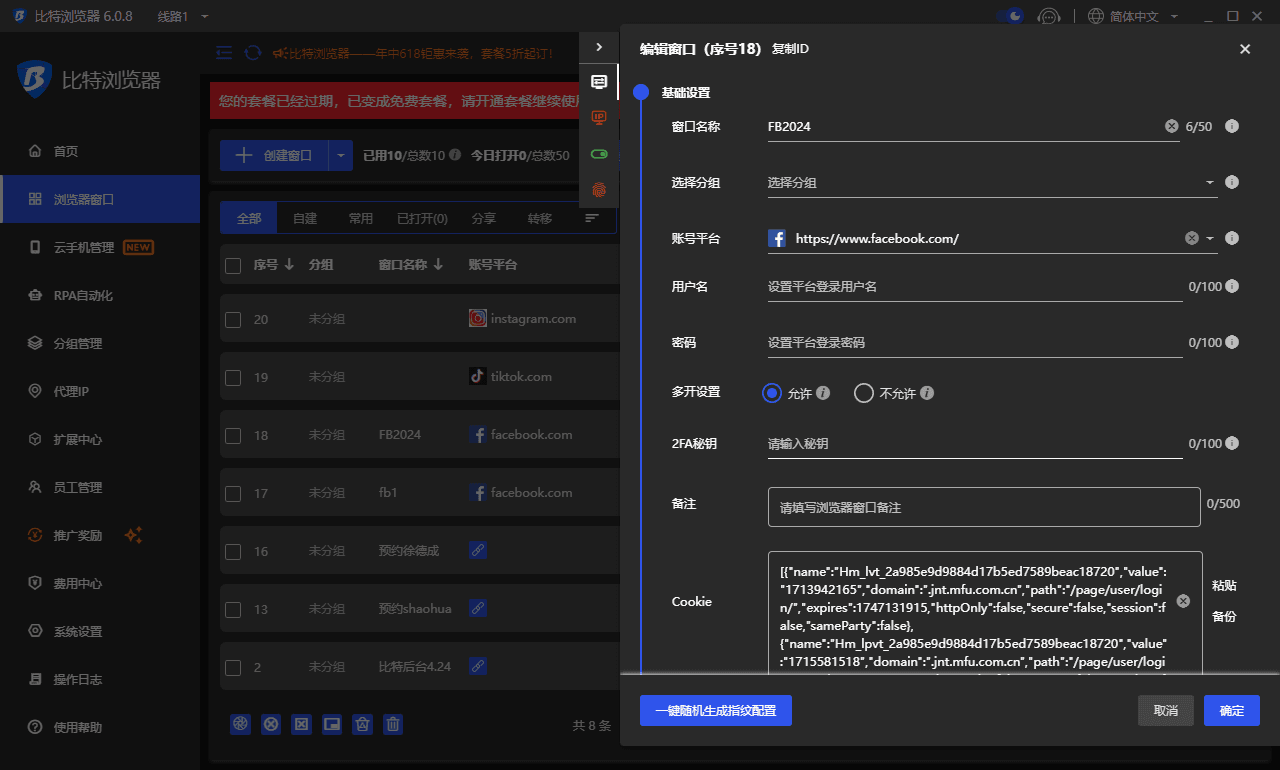Open 代理IP in the sidebar

click(71, 391)
